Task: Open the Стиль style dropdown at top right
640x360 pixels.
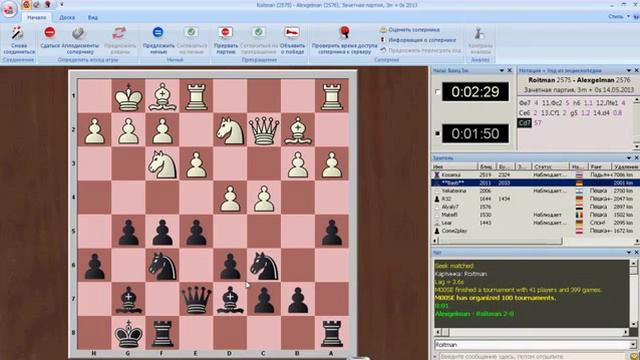Action: [x=618, y=17]
